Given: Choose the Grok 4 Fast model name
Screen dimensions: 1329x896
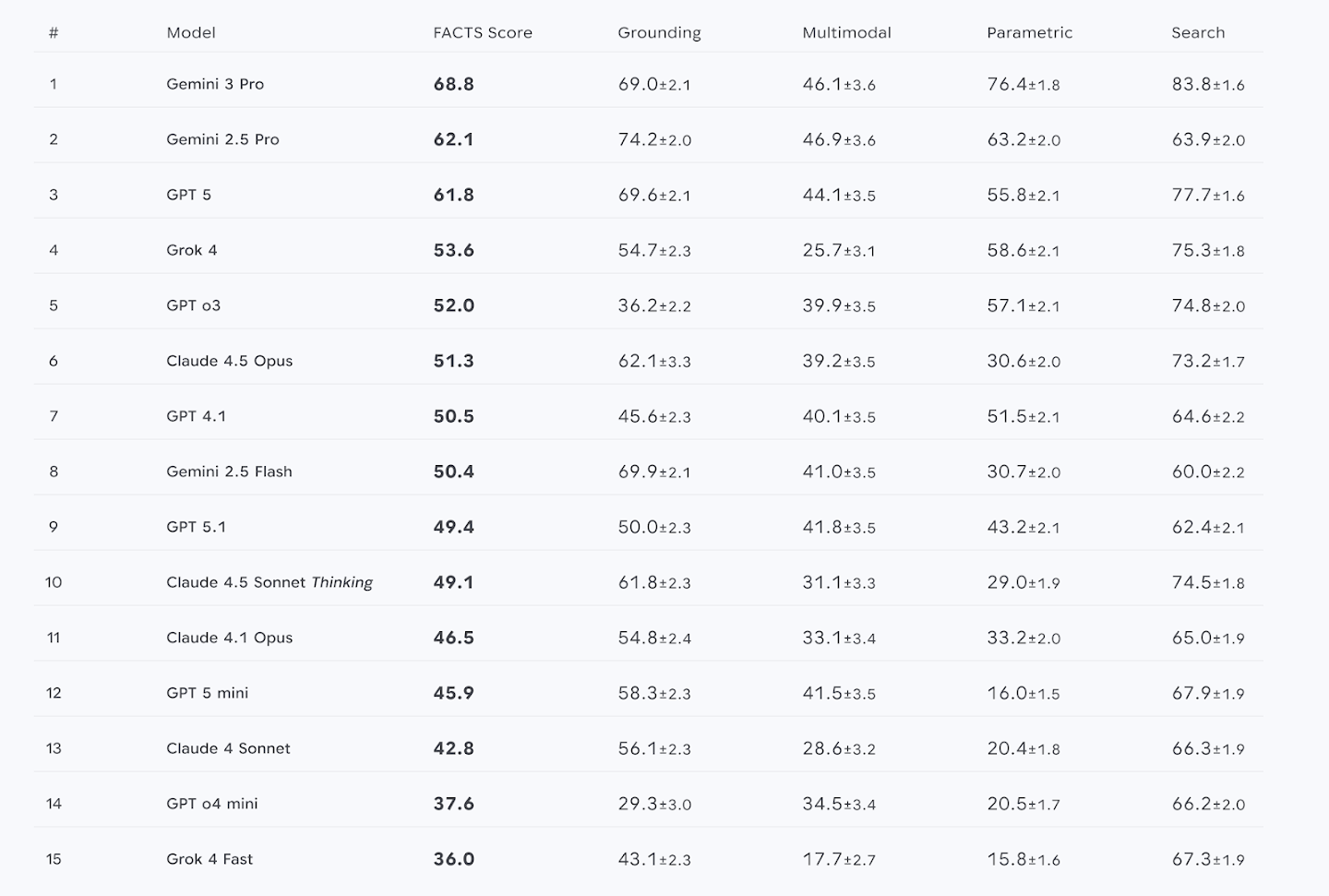Looking at the screenshot, I should tap(210, 859).
